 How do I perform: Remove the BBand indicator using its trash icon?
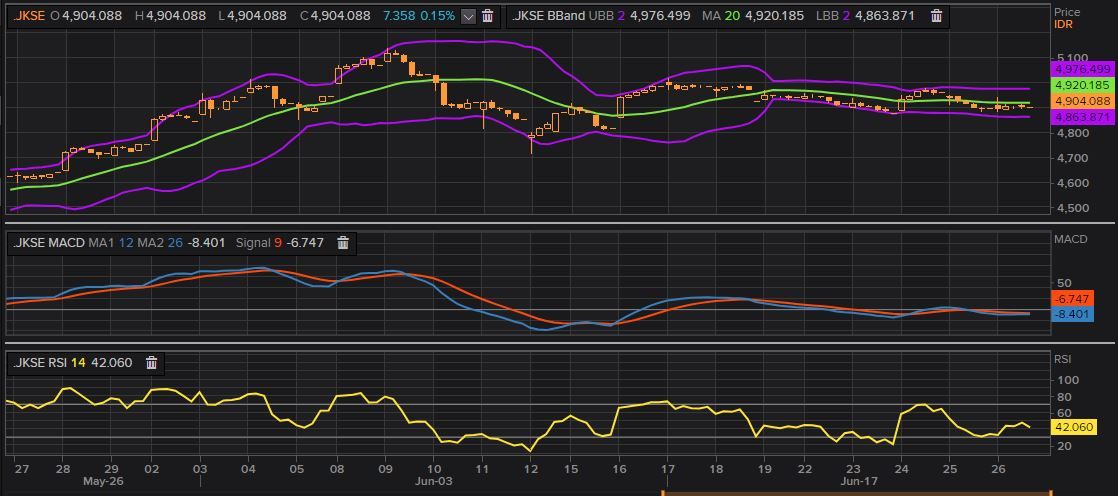tap(937, 16)
